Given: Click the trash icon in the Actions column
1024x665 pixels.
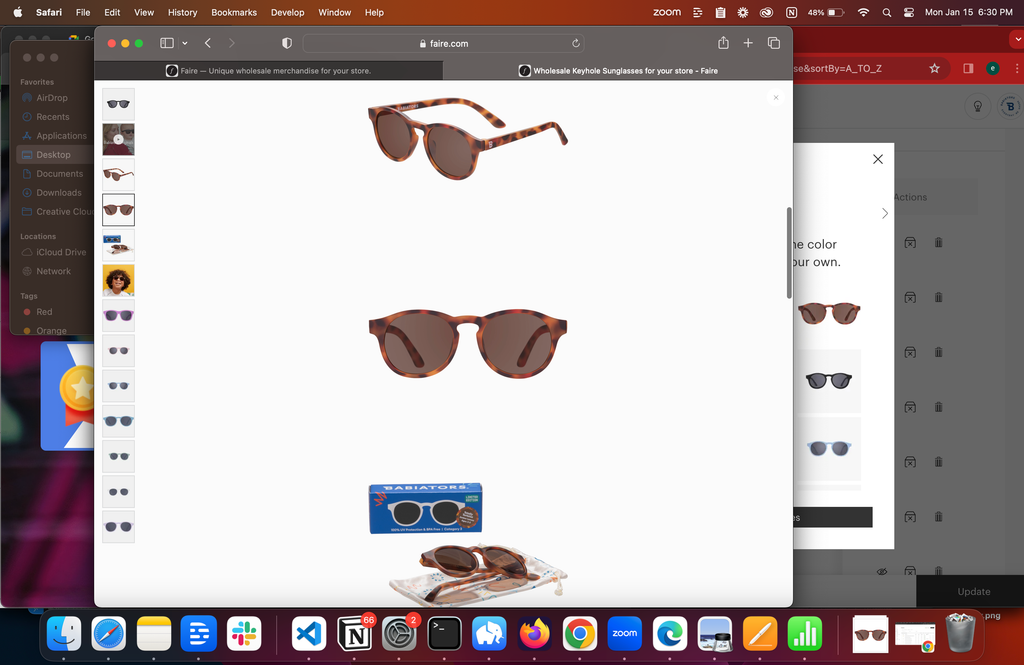Looking at the screenshot, I should [x=938, y=241].
